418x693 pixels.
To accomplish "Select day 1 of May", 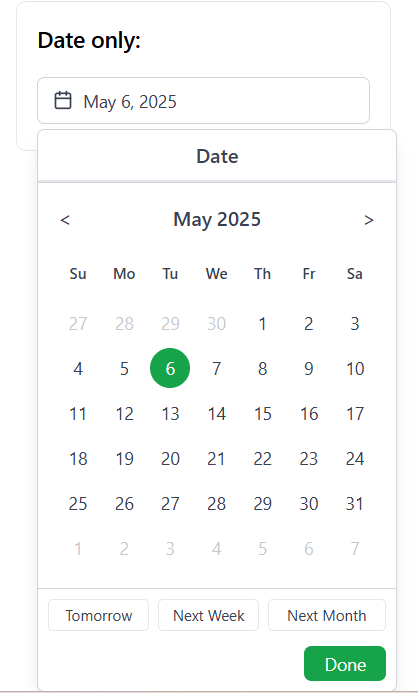I will click(262, 324).
